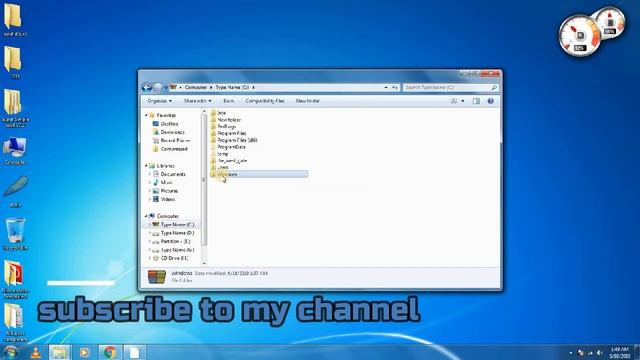The image size is (640, 360).
Task: Show hidden tray icons arrow
Action: click(571, 353)
